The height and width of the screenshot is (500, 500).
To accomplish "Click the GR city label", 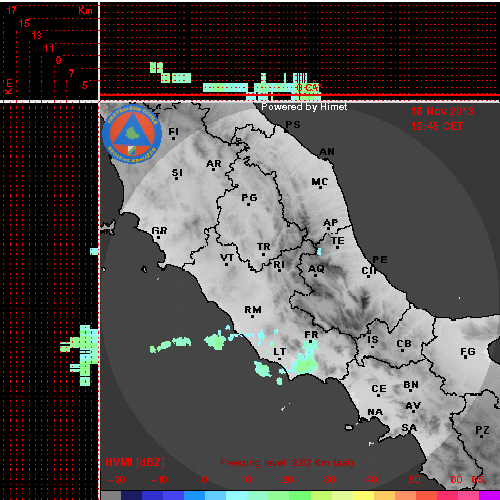I will (x=159, y=231).
